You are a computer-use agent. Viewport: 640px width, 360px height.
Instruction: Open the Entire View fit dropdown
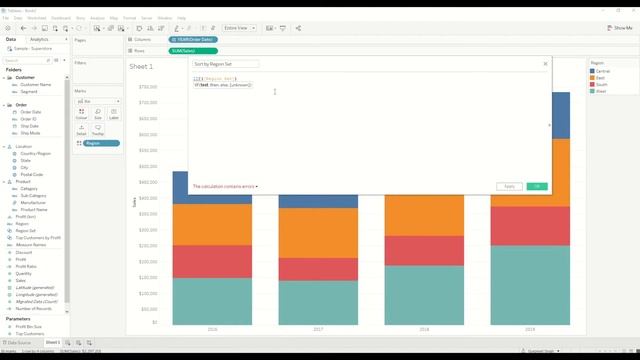(239, 28)
